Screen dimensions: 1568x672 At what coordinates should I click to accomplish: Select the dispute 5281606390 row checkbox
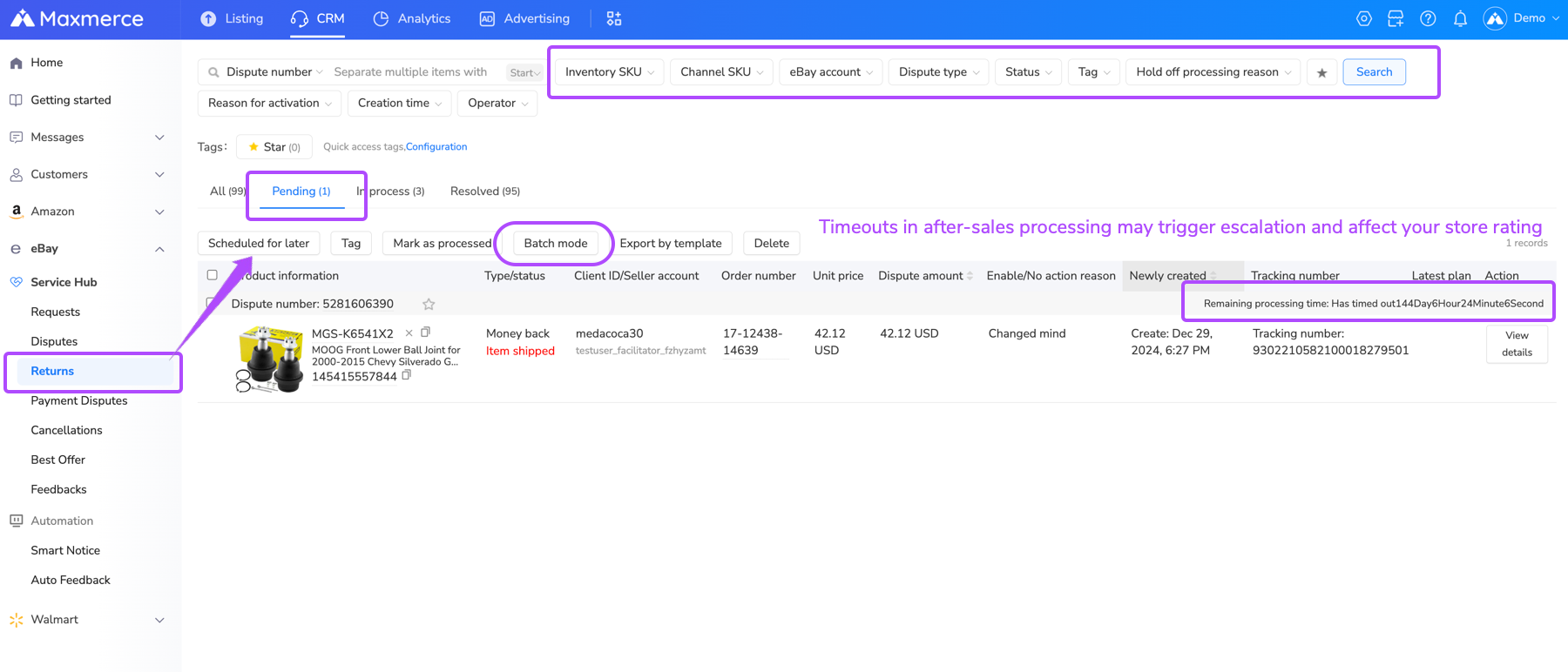212,304
